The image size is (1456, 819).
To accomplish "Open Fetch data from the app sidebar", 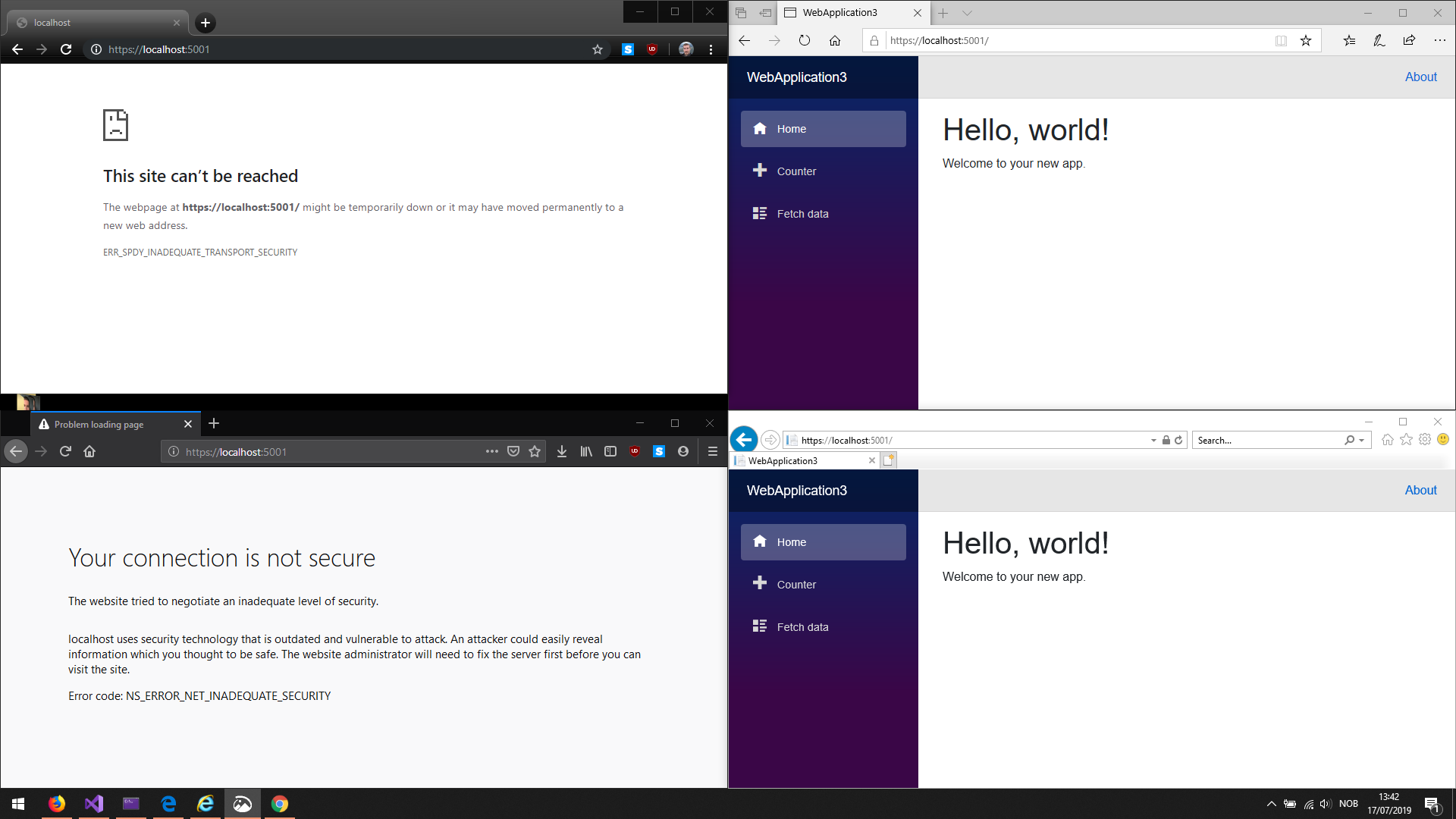I will (x=802, y=213).
